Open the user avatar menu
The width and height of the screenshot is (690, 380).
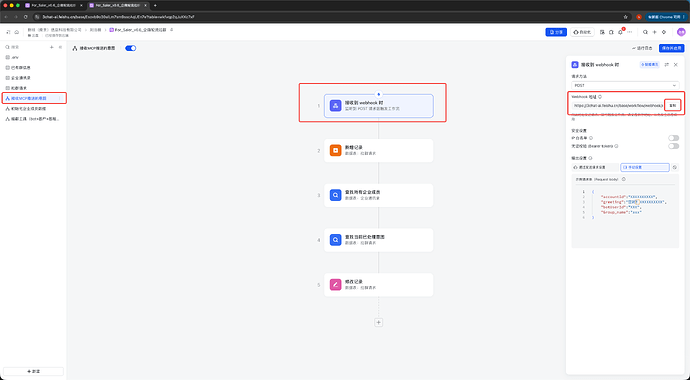[x=681, y=32]
